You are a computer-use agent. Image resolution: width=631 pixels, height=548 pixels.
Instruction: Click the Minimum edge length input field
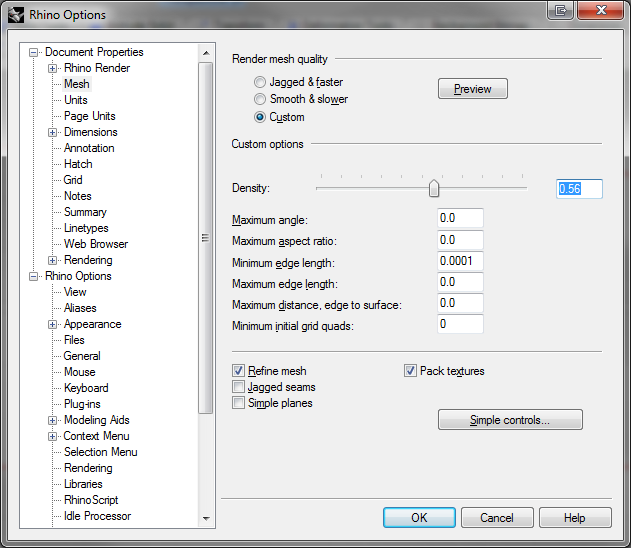point(460,261)
